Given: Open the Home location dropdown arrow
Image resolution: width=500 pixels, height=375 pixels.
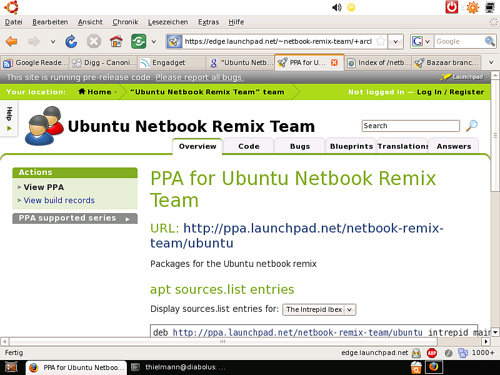Looking at the screenshot, I should [x=116, y=92].
